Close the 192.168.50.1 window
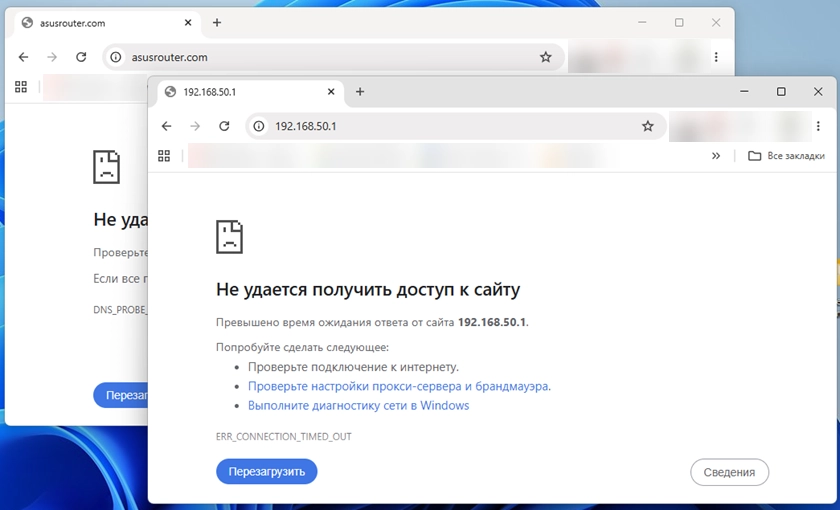840x510 pixels. [x=818, y=92]
